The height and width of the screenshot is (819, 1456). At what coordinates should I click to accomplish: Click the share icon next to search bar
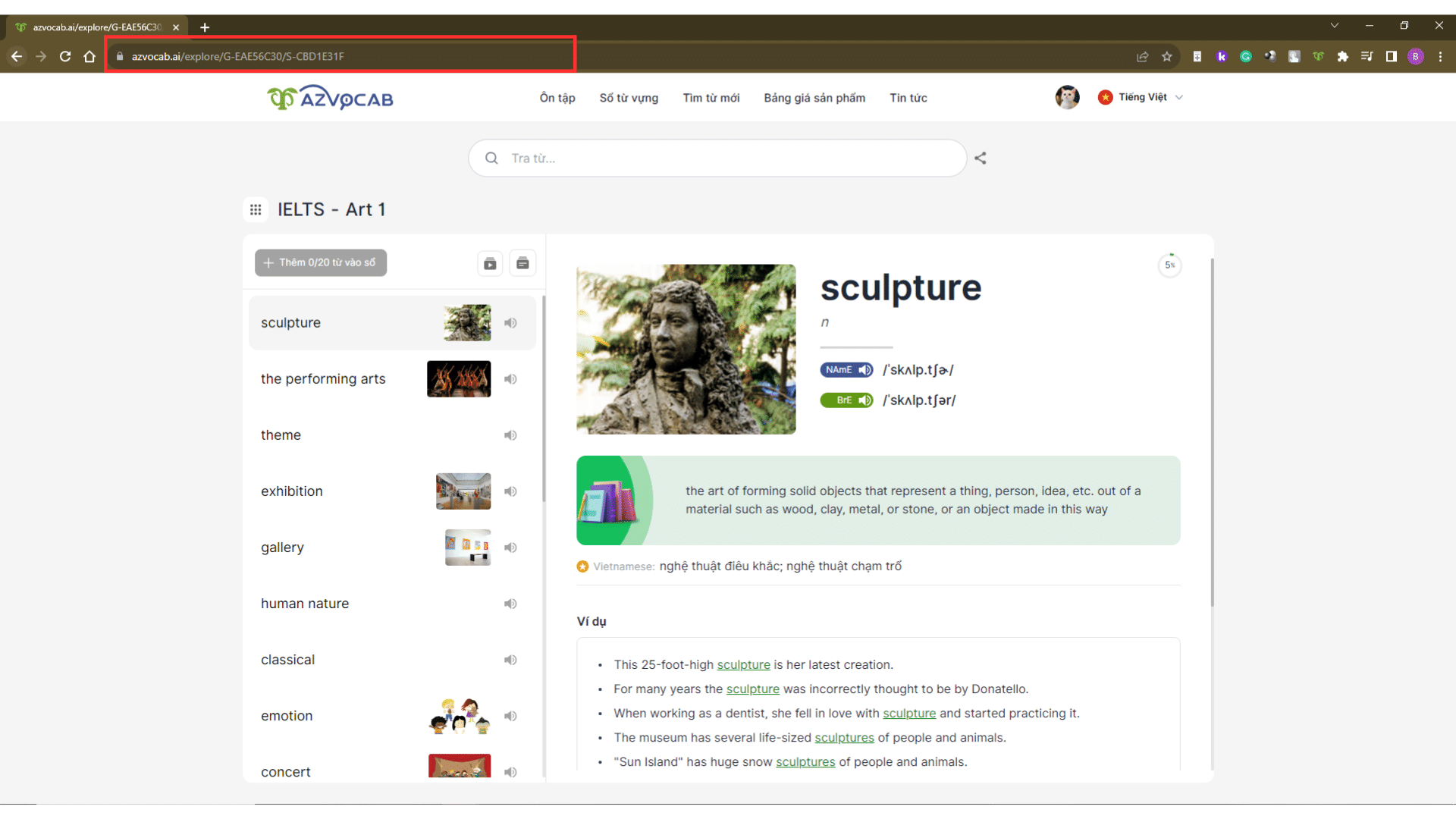pos(980,158)
